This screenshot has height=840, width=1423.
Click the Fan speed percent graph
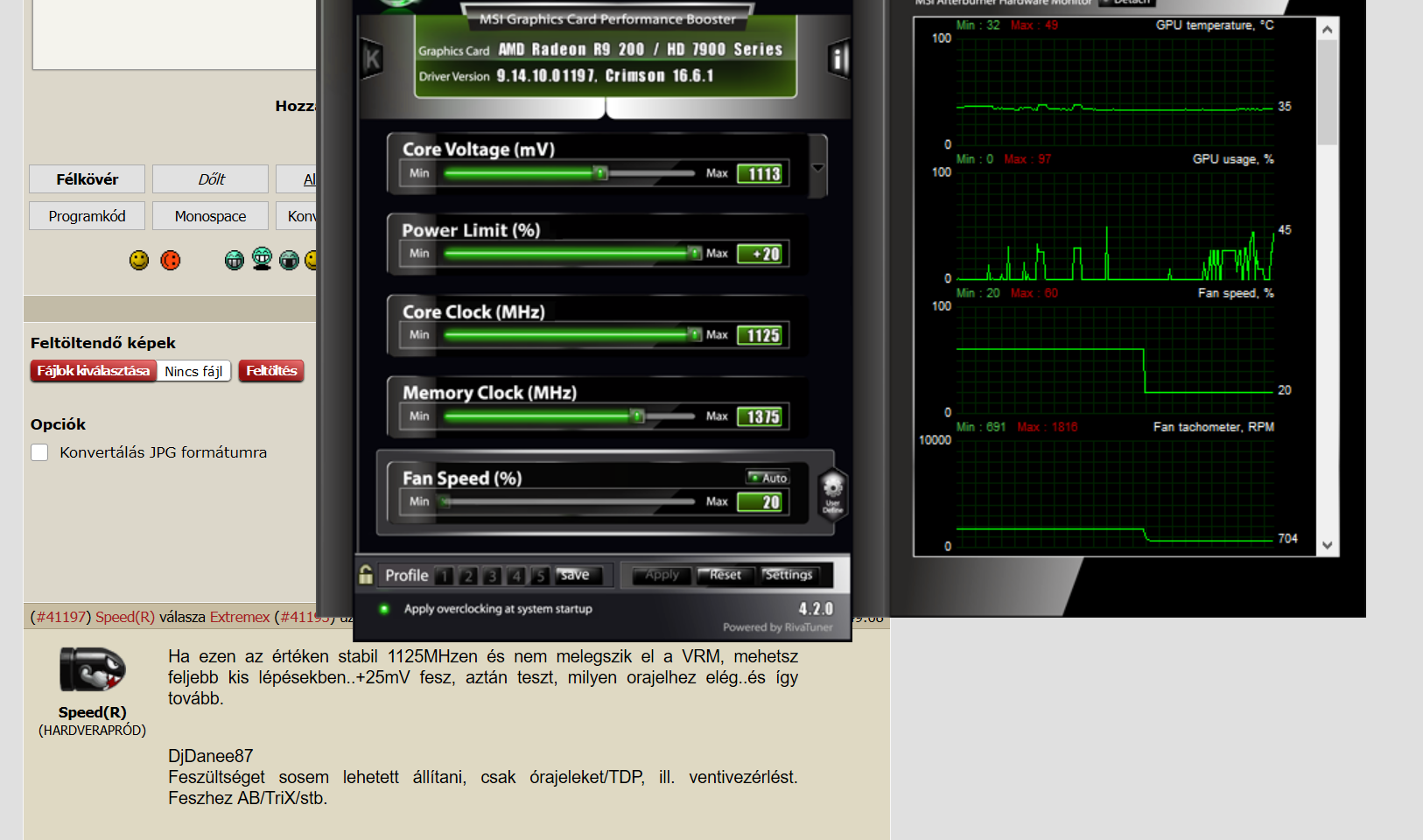(1115, 360)
